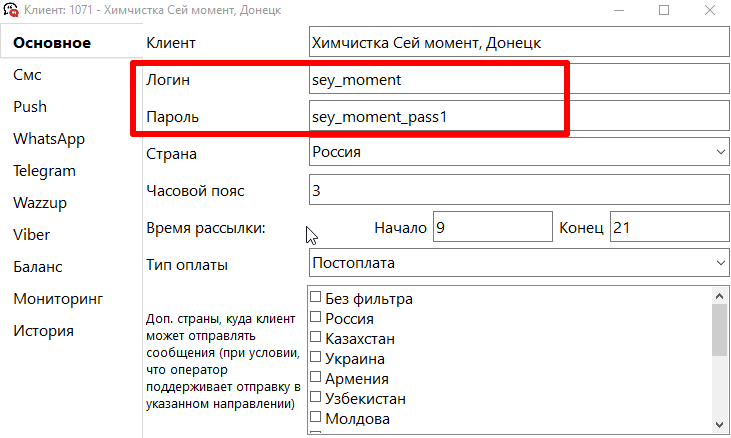Image resolution: width=731 pixels, height=438 pixels.
Task: Check the Армения checkbox
Action: tap(316, 376)
